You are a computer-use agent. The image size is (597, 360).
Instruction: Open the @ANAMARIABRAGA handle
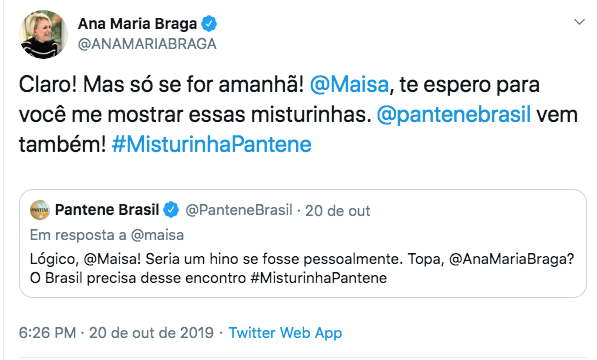pos(147,44)
